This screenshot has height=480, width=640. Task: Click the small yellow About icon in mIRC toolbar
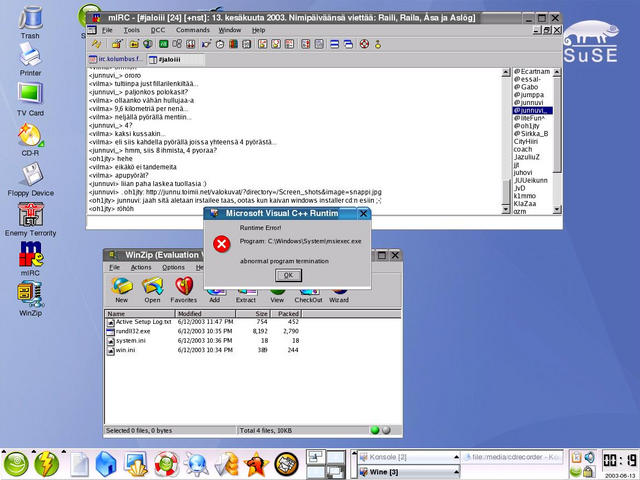tap(378, 44)
